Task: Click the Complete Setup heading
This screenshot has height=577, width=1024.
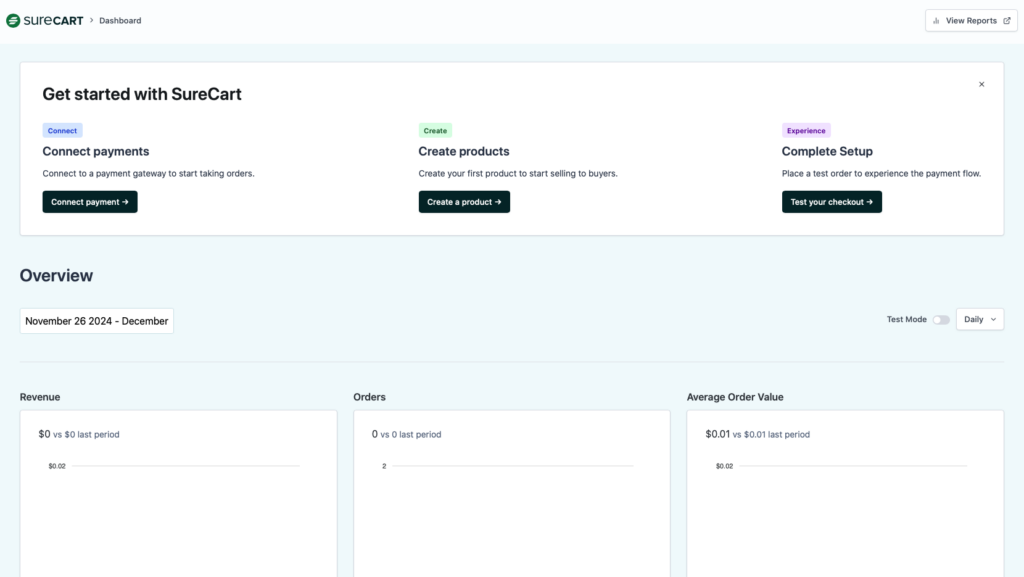Action: tap(827, 152)
